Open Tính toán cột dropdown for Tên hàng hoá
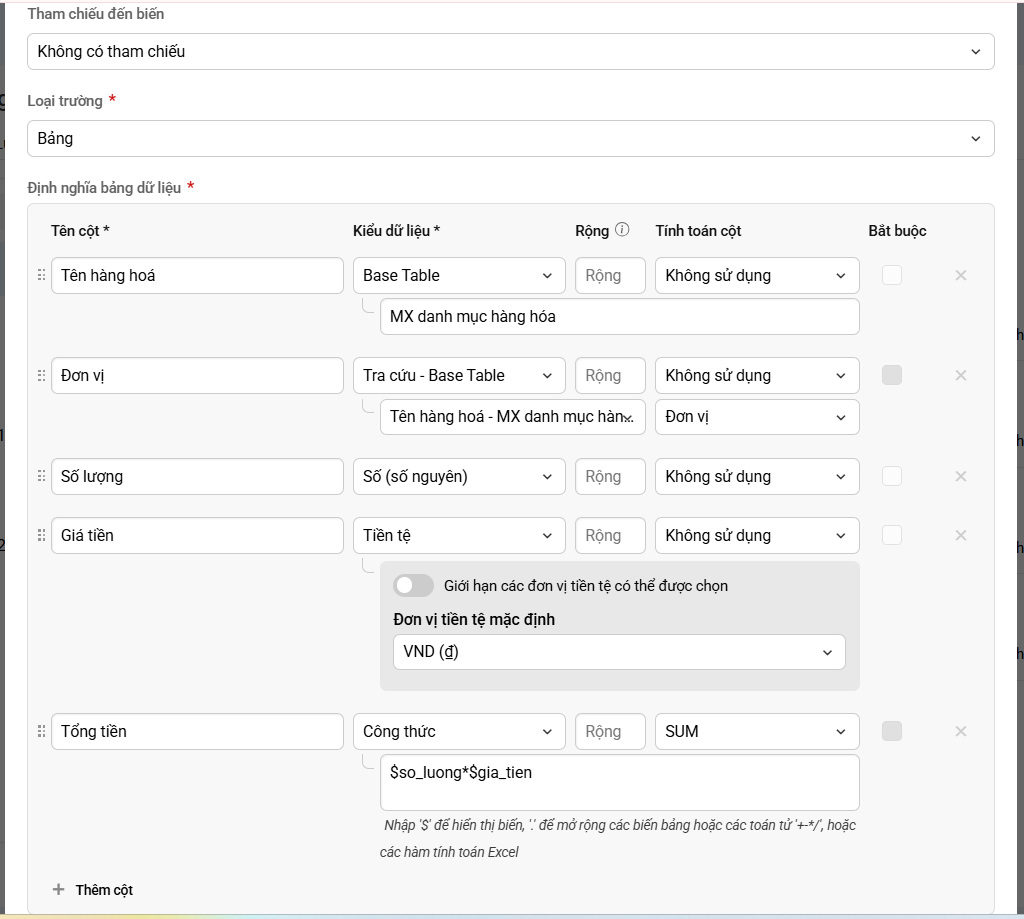This screenshot has height=919, width=1024. coord(757,275)
